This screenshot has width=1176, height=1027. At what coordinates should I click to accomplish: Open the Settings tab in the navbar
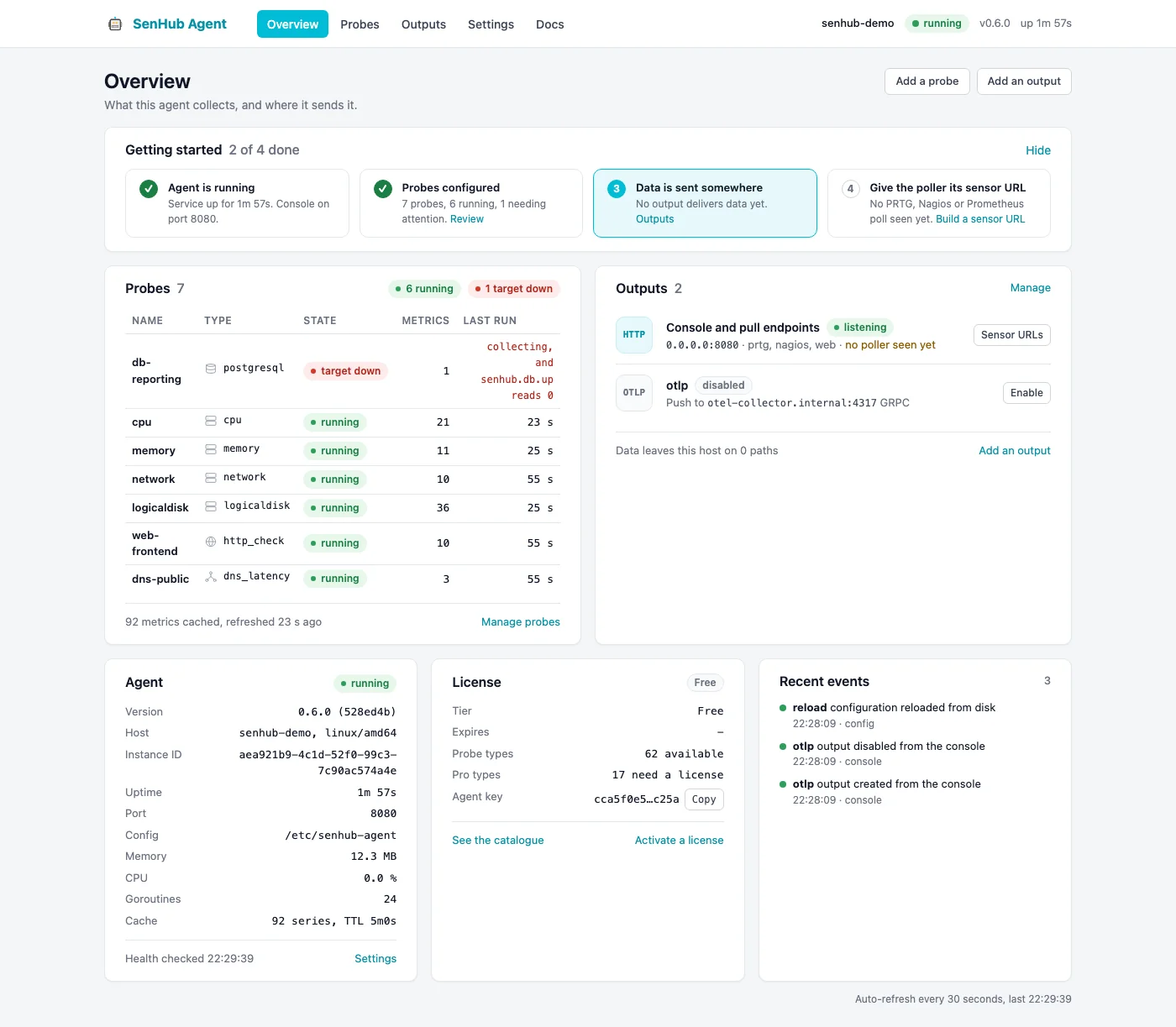point(491,24)
